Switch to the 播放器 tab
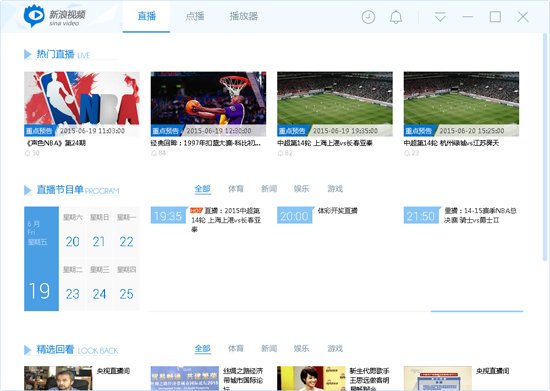The width and height of the screenshot is (550, 391). coord(244,16)
